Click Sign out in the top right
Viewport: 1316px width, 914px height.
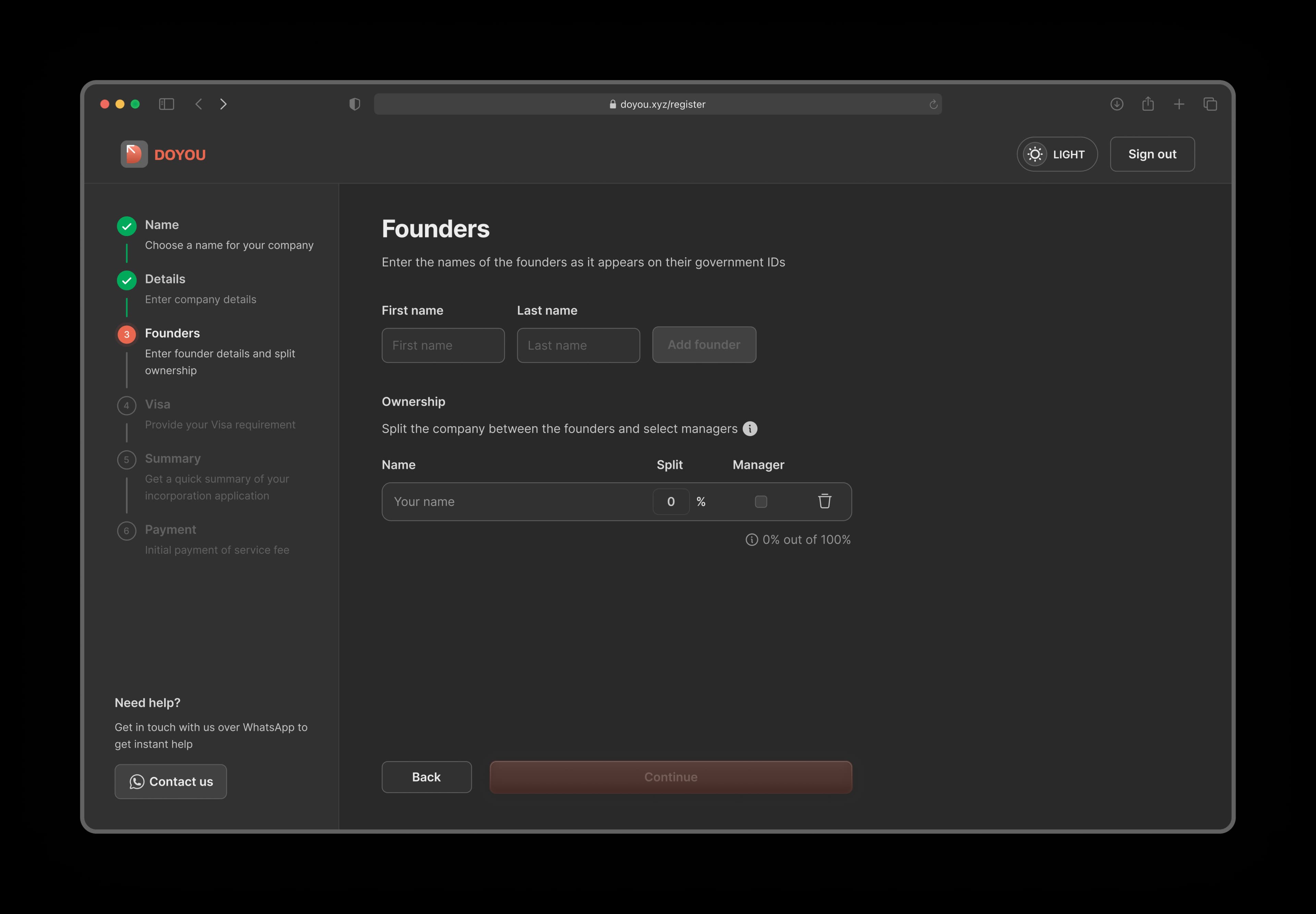point(1151,154)
